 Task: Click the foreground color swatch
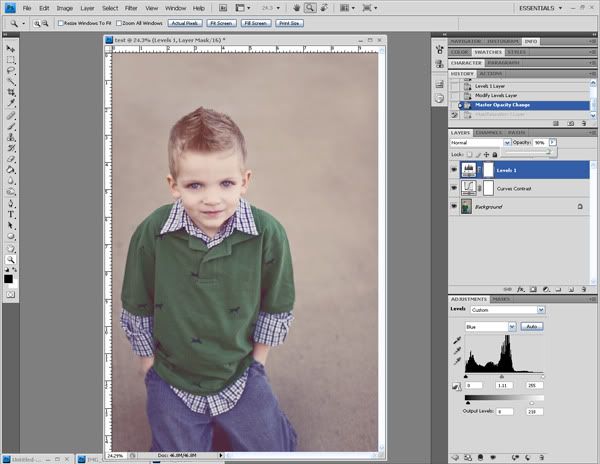point(9,278)
